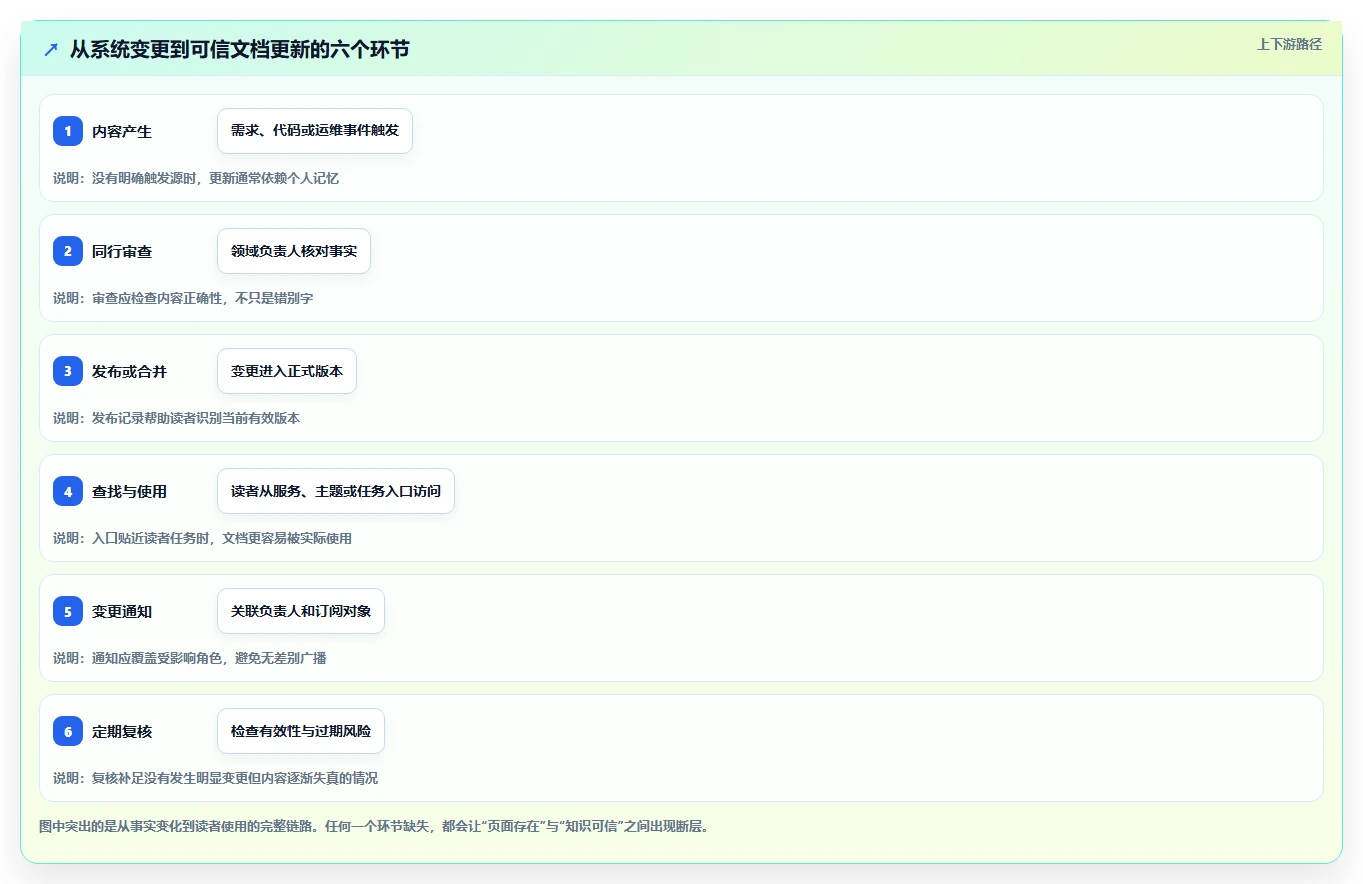Viewport: 1363px width, 884px height.
Task: Click step number badge 3 for 发布或合并
Action: click(68, 371)
